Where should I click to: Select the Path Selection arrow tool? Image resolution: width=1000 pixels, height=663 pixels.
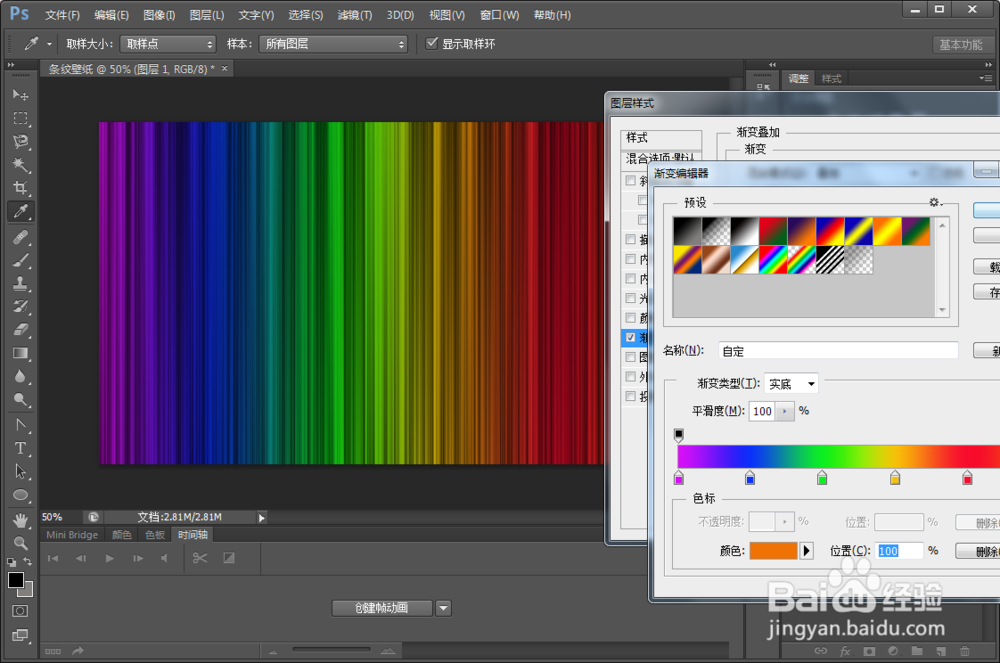tap(20, 472)
